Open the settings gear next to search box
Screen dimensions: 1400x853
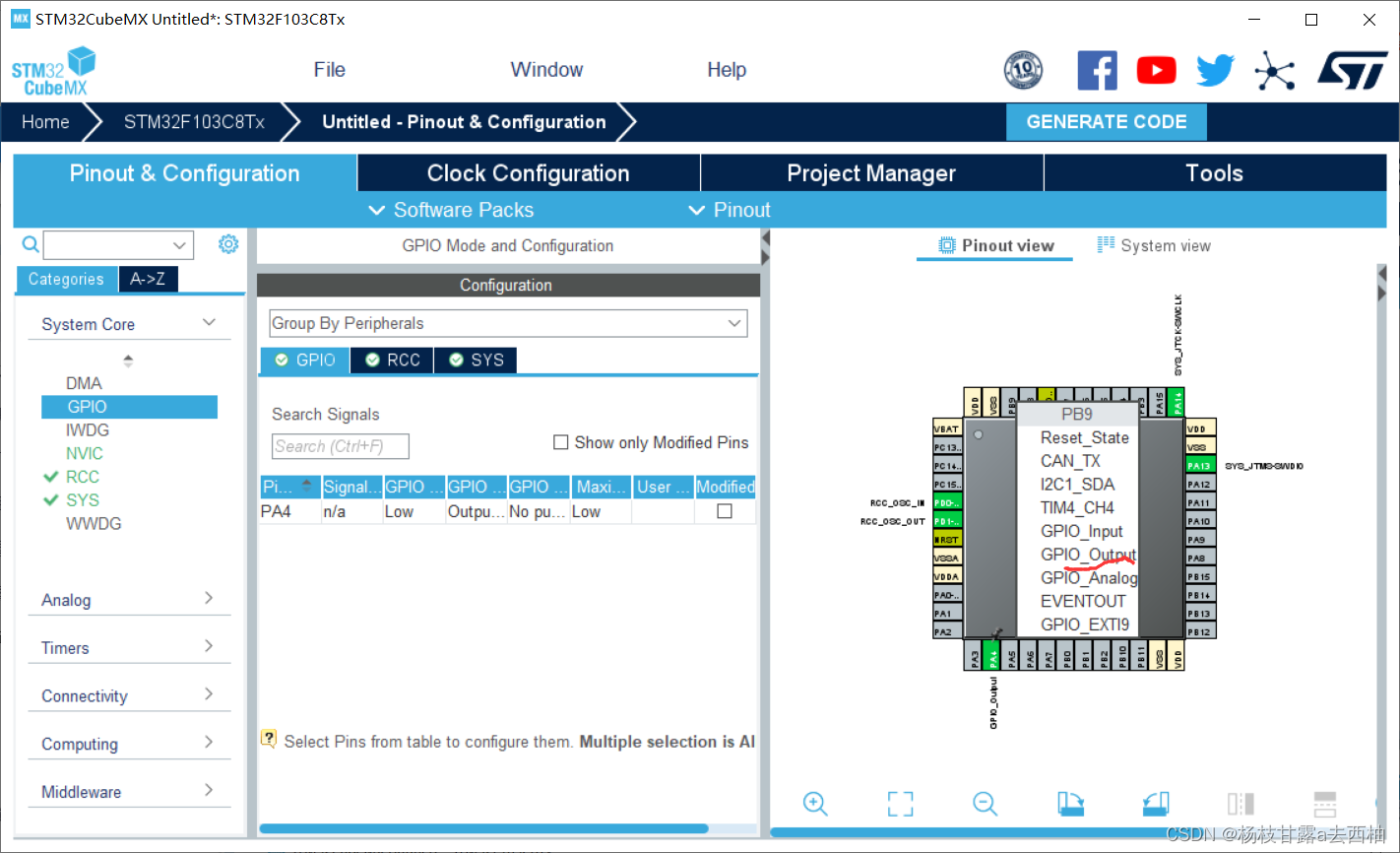tap(228, 244)
